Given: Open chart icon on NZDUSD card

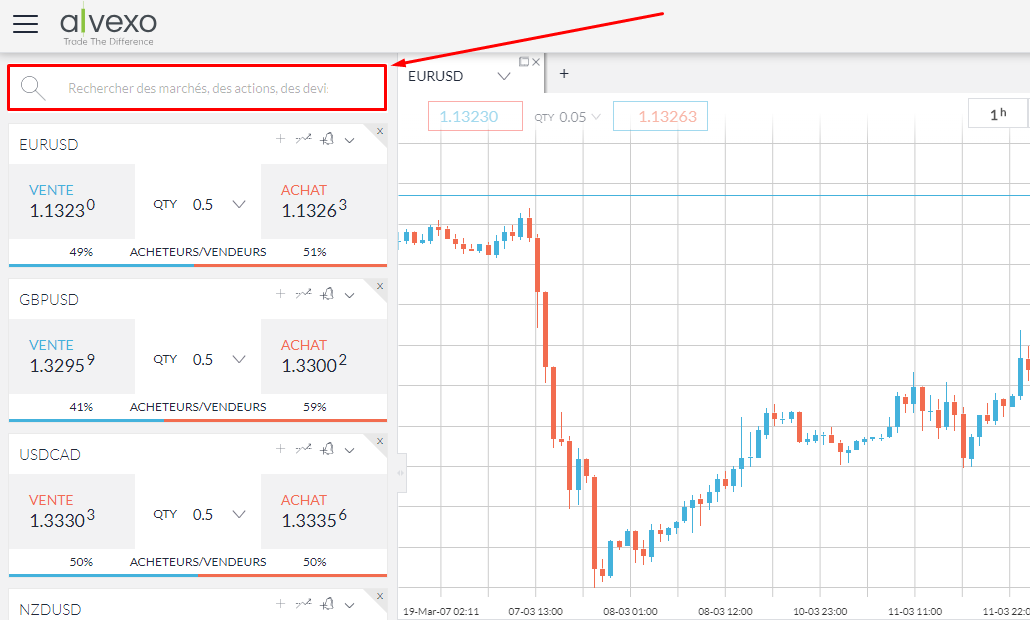Looking at the screenshot, I should [303, 604].
